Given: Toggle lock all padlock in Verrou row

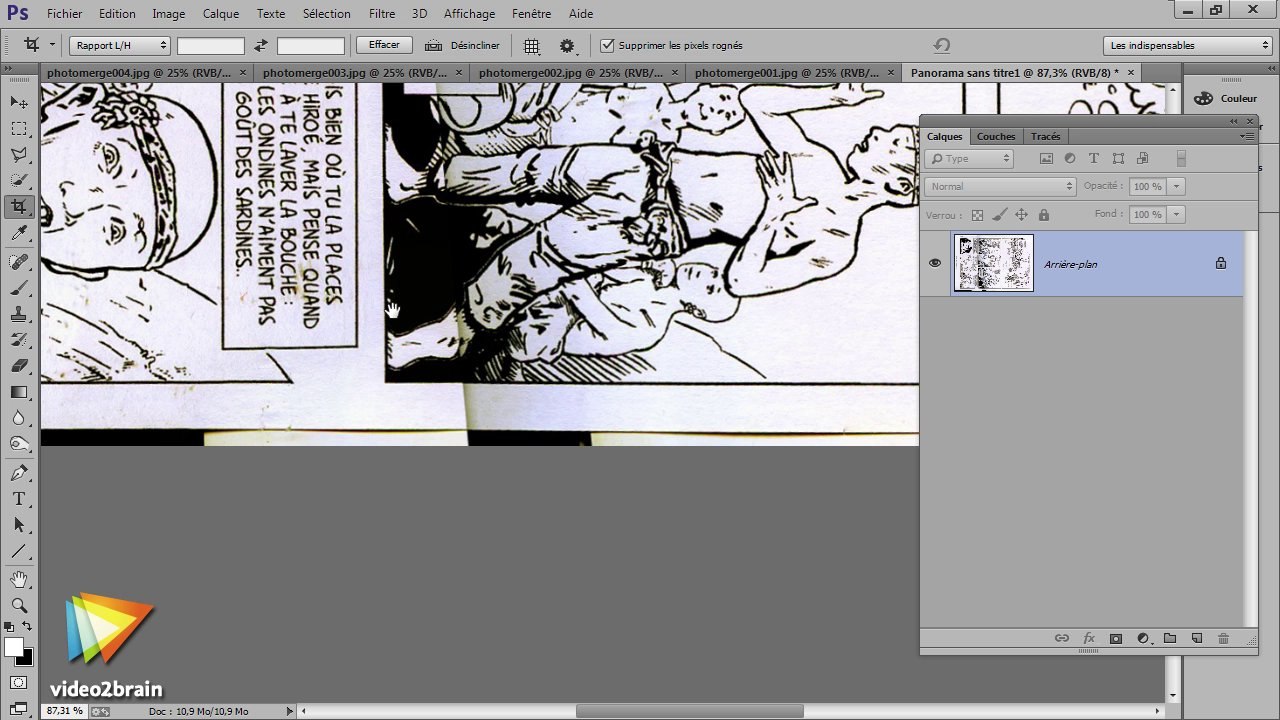Looking at the screenshot, I should click(1044, 215).
